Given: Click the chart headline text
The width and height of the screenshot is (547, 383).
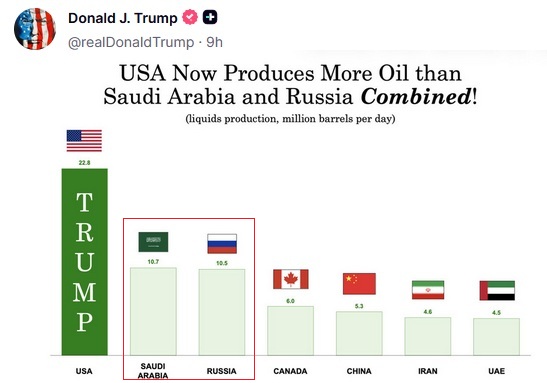Looking at the screenshot, I should 290,84.
